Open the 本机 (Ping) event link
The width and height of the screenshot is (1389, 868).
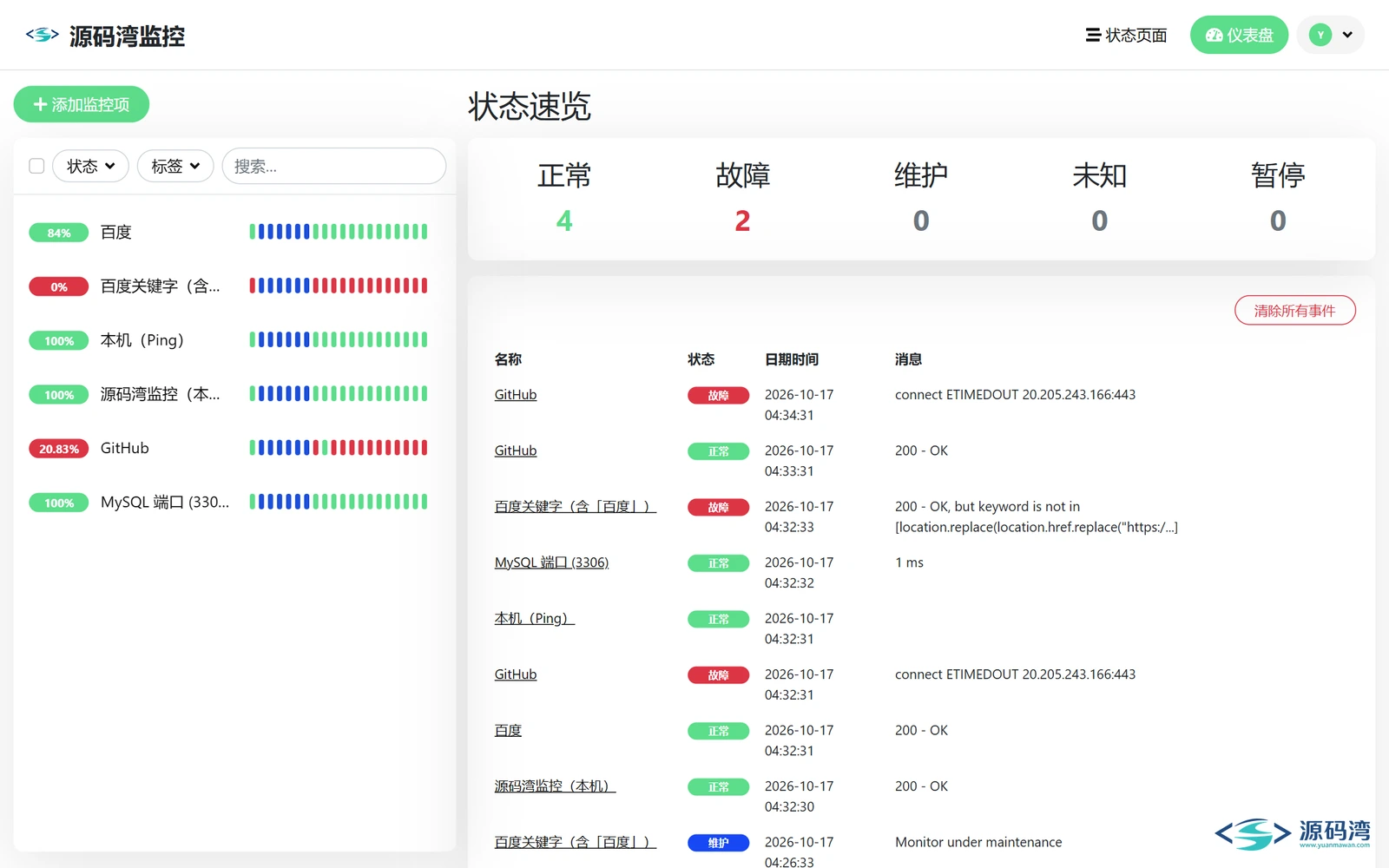[535, 618]
